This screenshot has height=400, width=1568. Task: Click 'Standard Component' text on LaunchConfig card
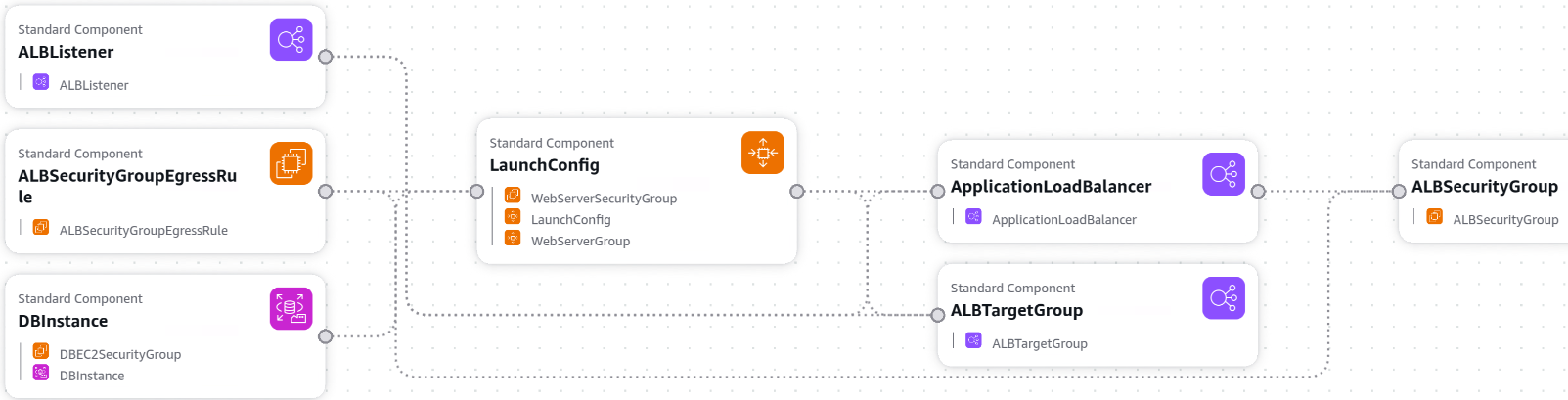click(552, 144)
